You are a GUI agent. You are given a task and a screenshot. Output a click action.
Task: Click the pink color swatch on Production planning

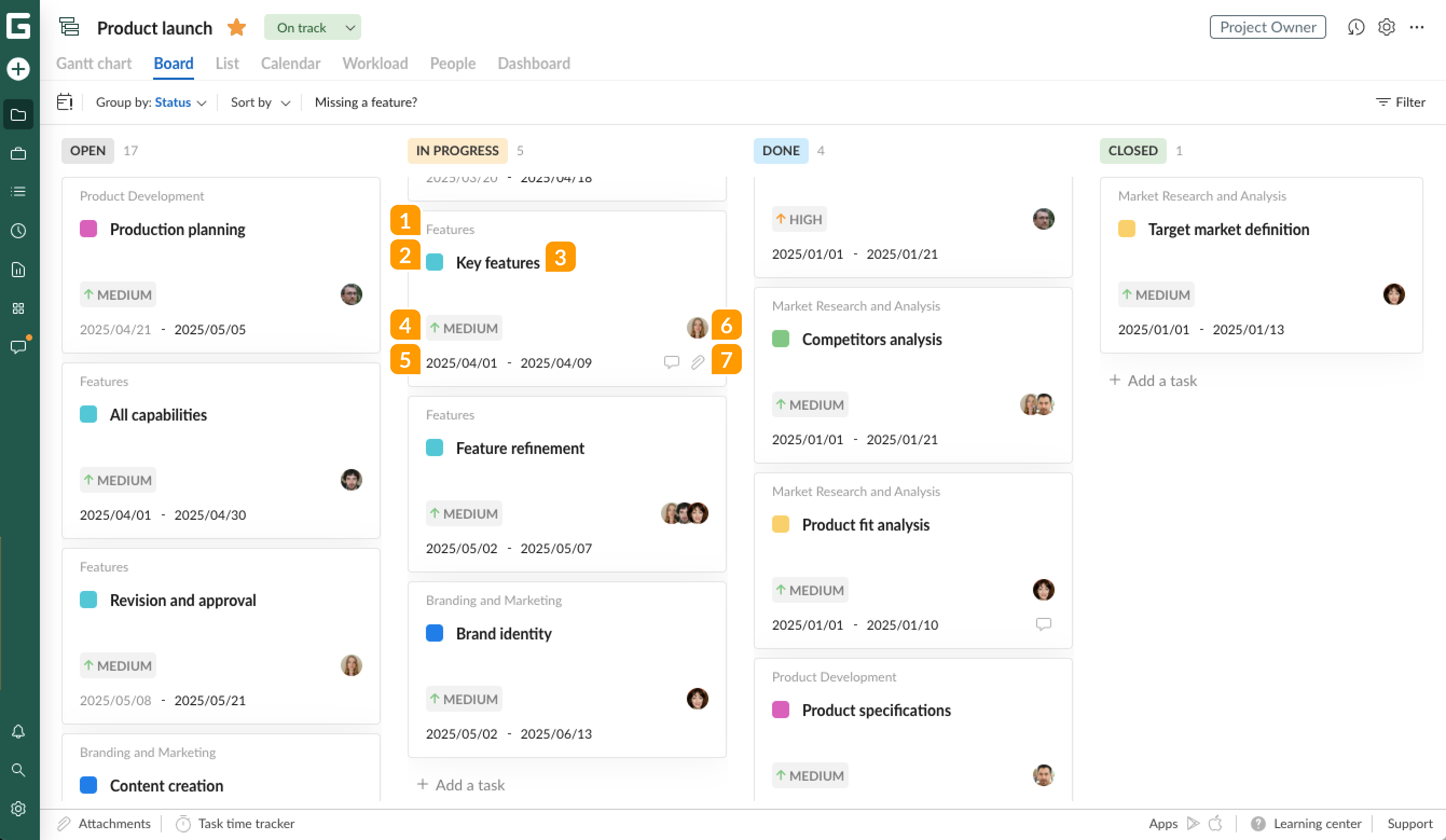click(x=88, y=229)
